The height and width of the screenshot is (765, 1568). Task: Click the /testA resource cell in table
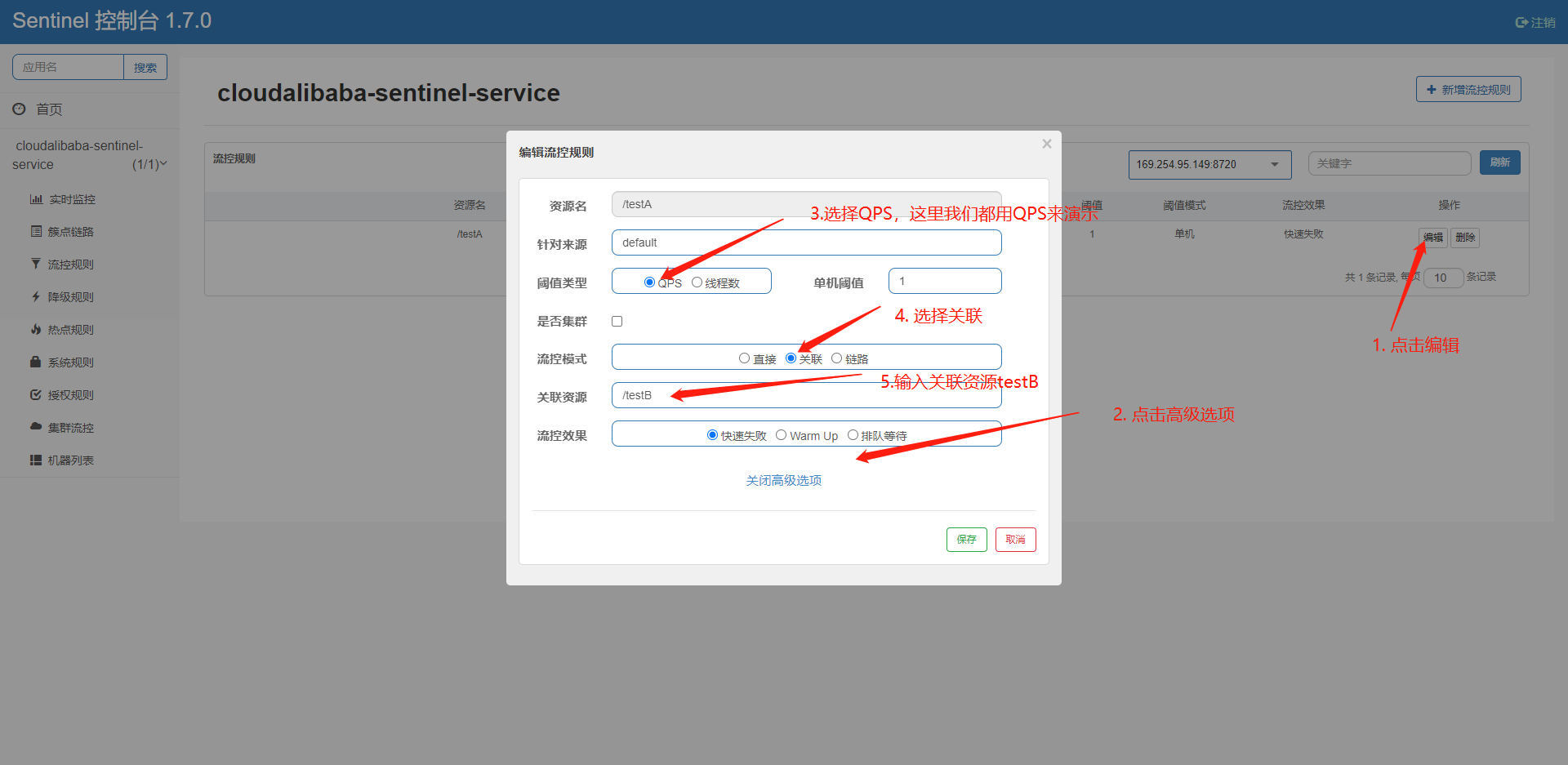(470, 234)
